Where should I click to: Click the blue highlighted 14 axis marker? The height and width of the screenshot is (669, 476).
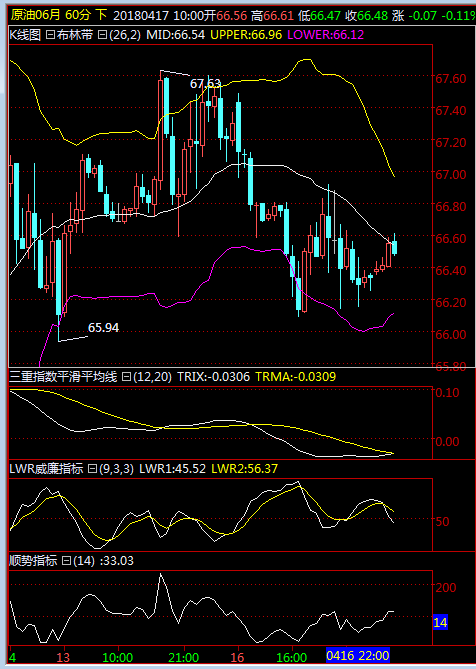440,623
